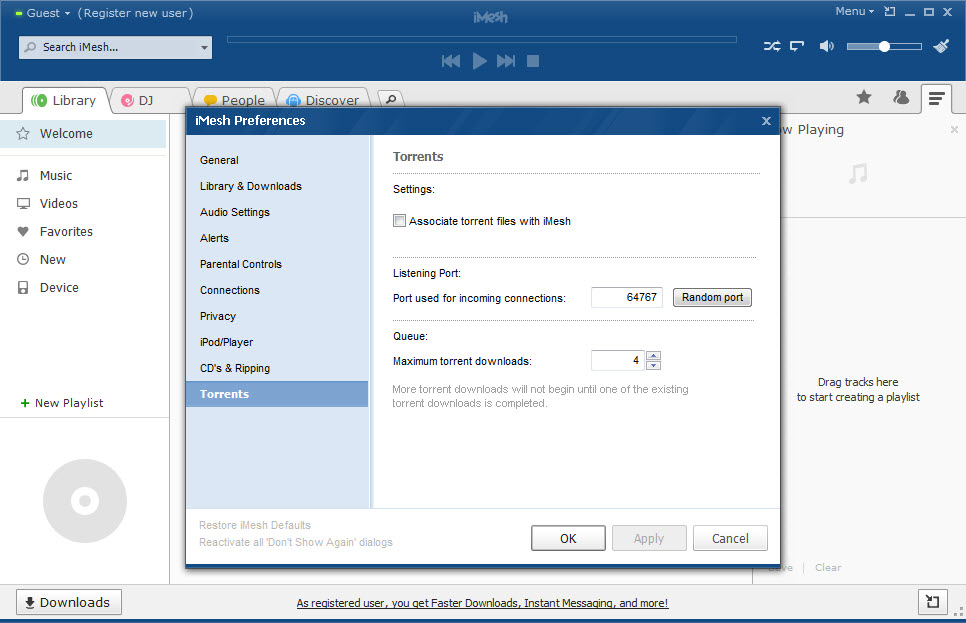Viewport: 966px width, 623px height.
Task: Open Connections preferences category
Action: [x=230, y=290]
